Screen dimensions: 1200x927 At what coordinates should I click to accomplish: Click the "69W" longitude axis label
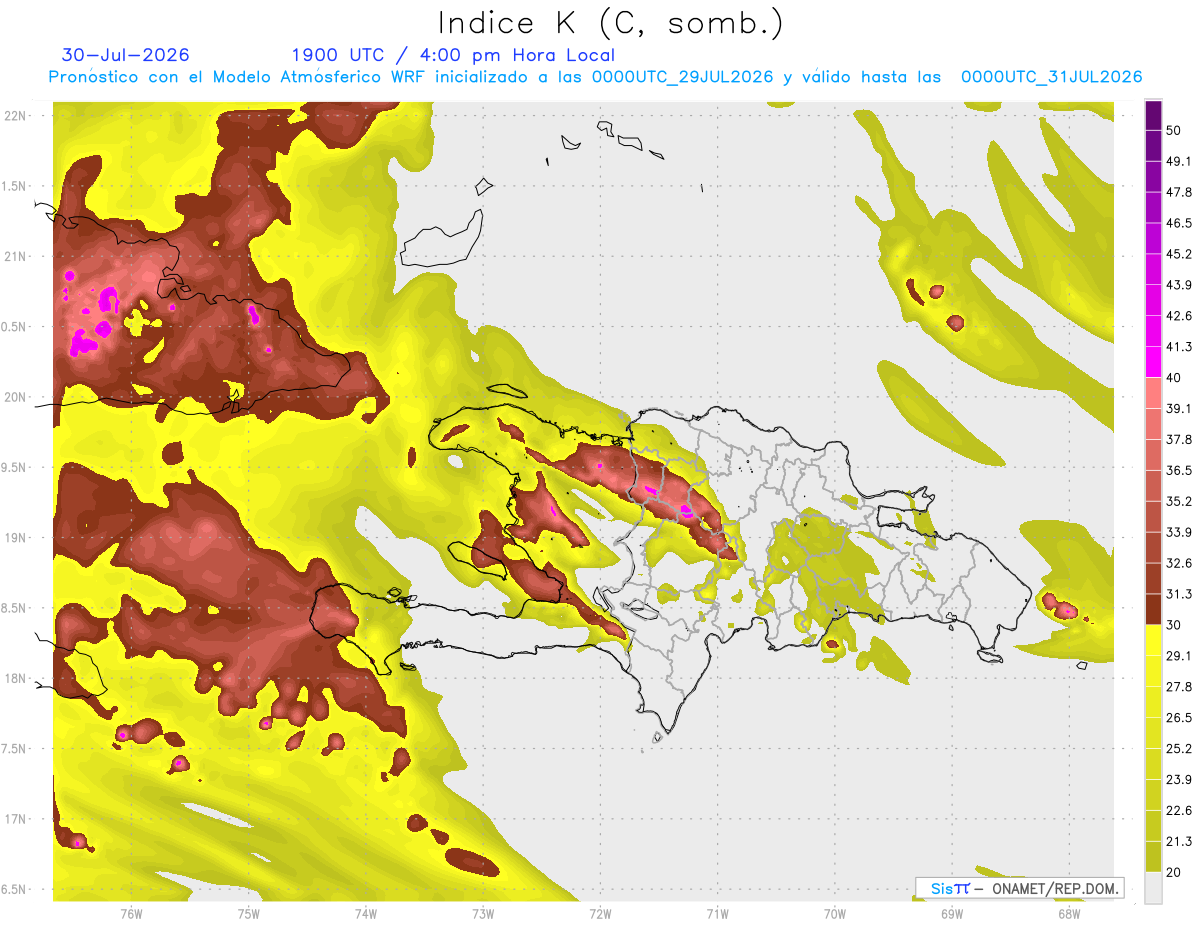point(952,913)
